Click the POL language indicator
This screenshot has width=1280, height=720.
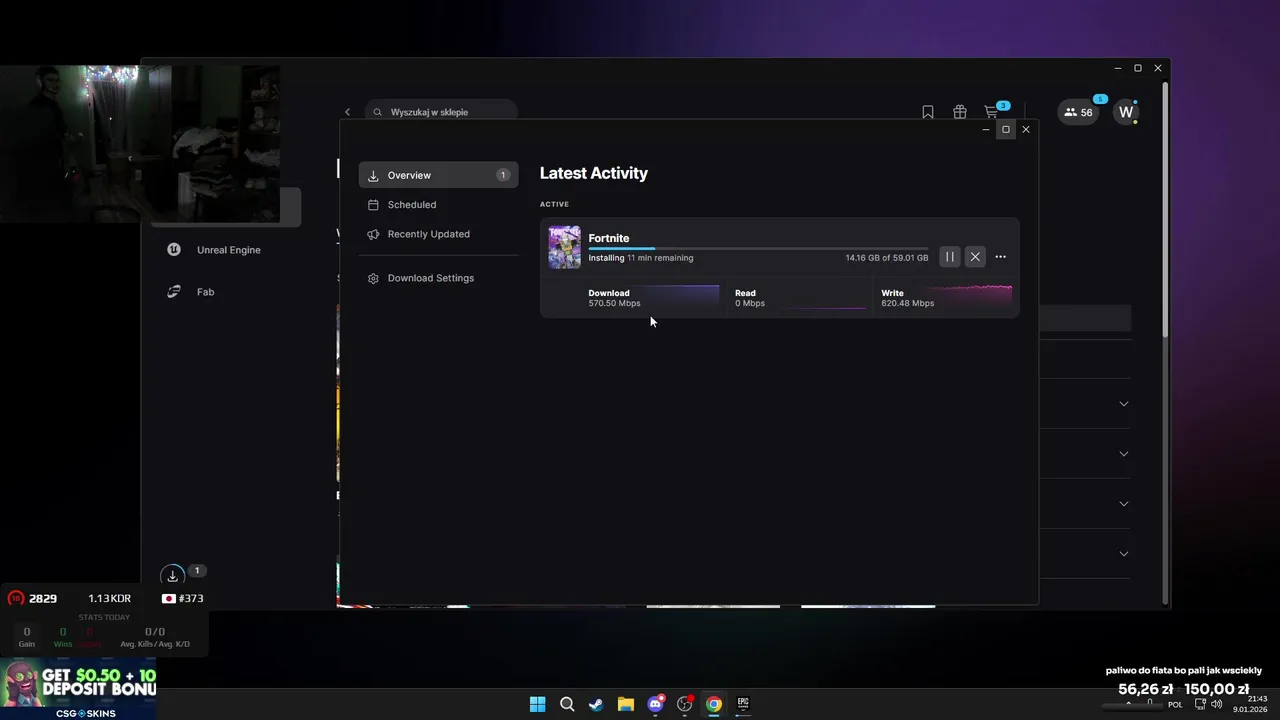[1175, 704]
